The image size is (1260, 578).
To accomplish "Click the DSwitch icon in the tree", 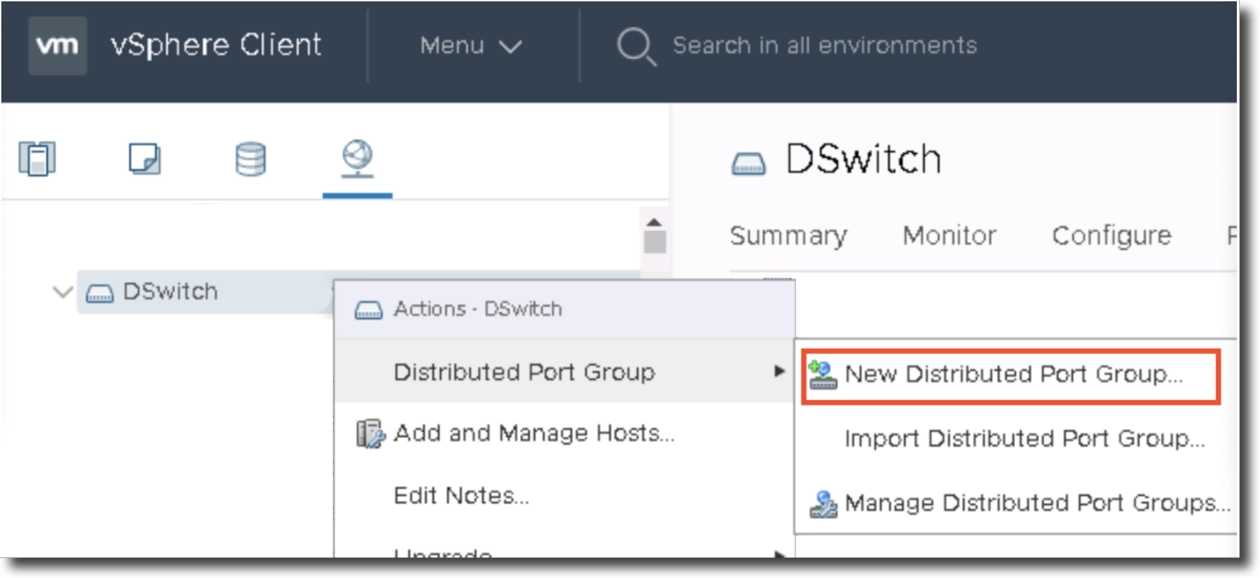I will click(x=100, y=293).
